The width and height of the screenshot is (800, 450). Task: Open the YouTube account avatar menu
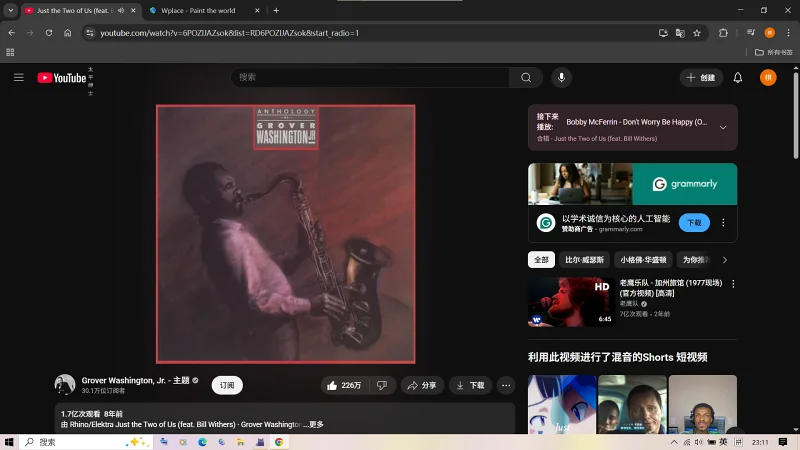click(768, 78)
